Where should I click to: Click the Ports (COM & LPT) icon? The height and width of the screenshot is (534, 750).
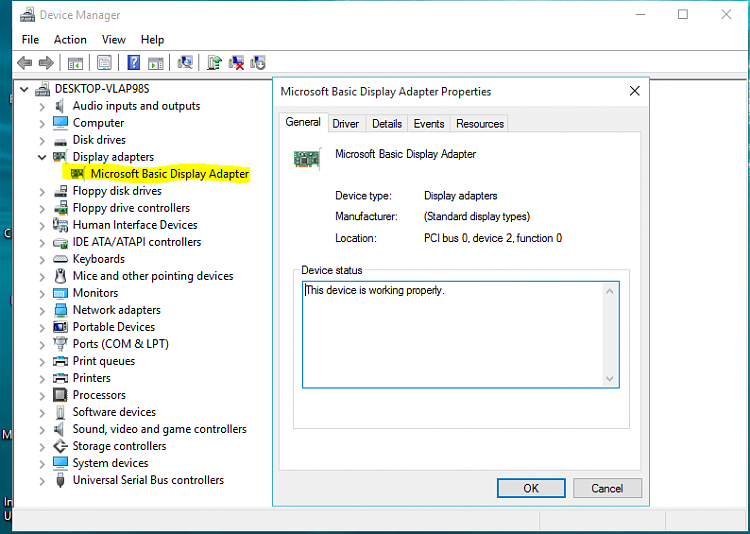click(x=60, y=344)
